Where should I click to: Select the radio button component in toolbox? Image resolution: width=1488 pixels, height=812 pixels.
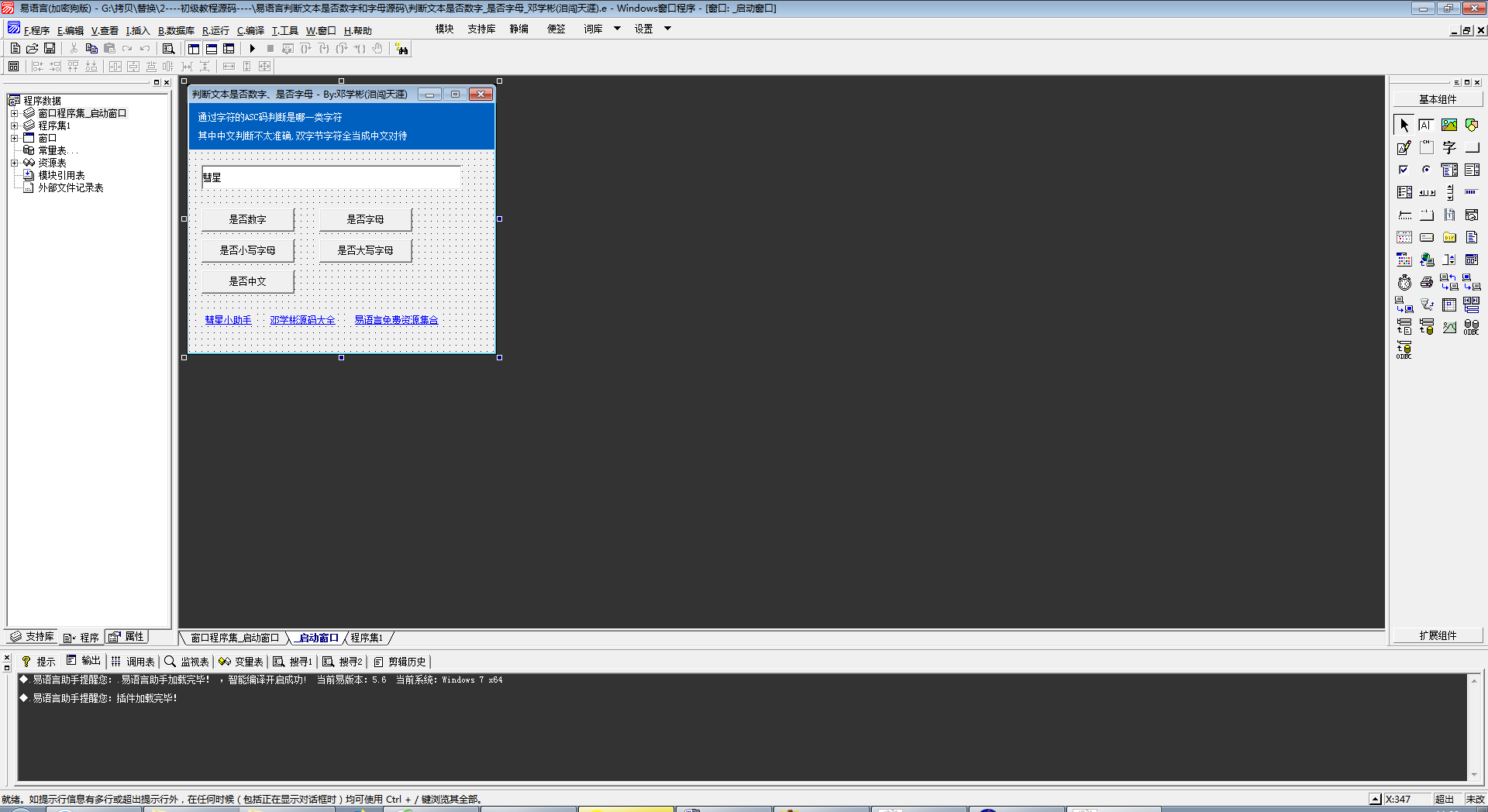click(1426, 170)
